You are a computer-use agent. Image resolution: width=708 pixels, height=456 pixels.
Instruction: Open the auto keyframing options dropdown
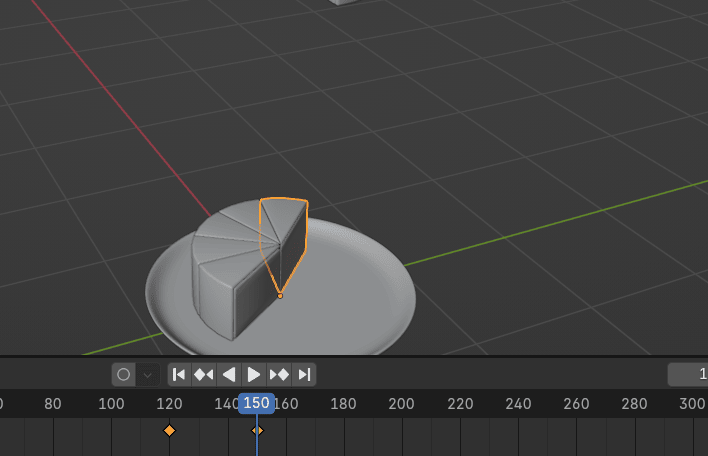tap(148, 374)
